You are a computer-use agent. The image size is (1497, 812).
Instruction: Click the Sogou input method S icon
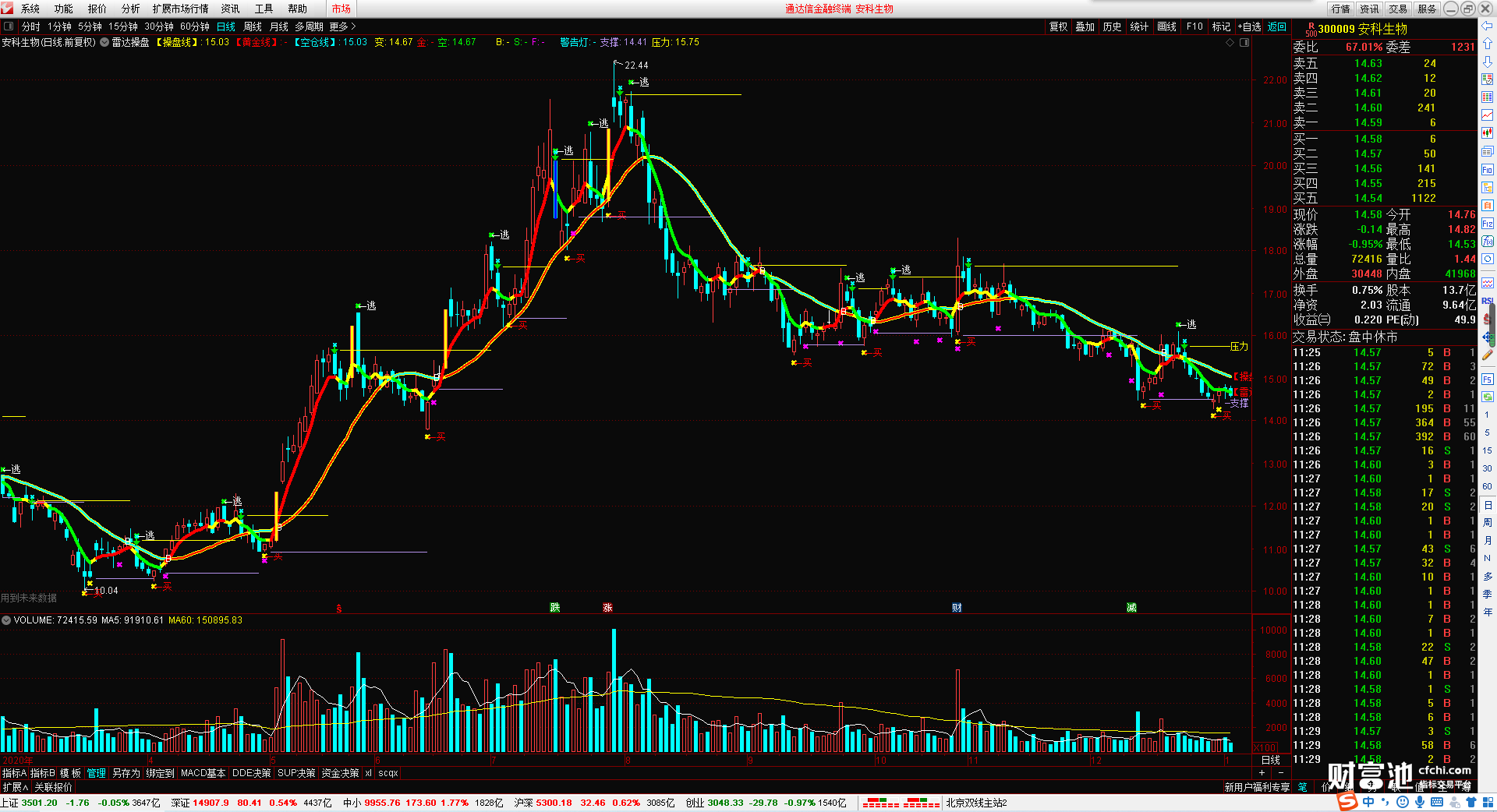[1347, 802]
